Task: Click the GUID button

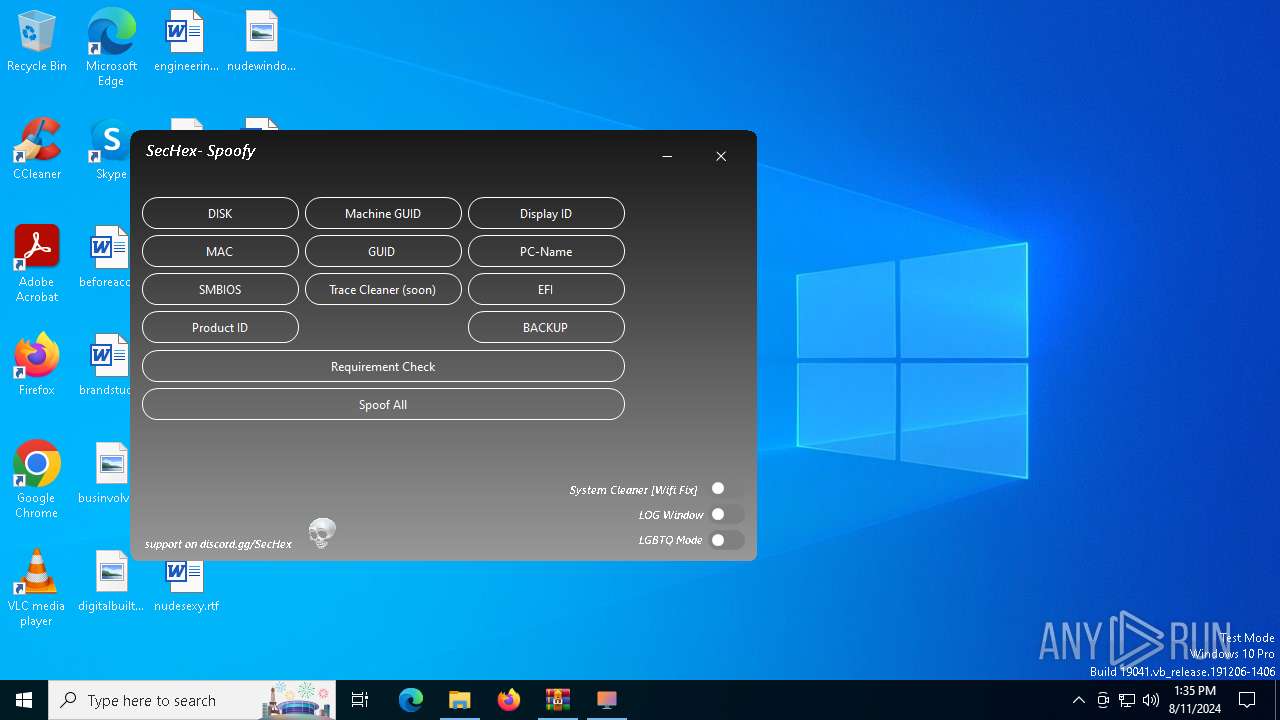Action: click(383, 251)
